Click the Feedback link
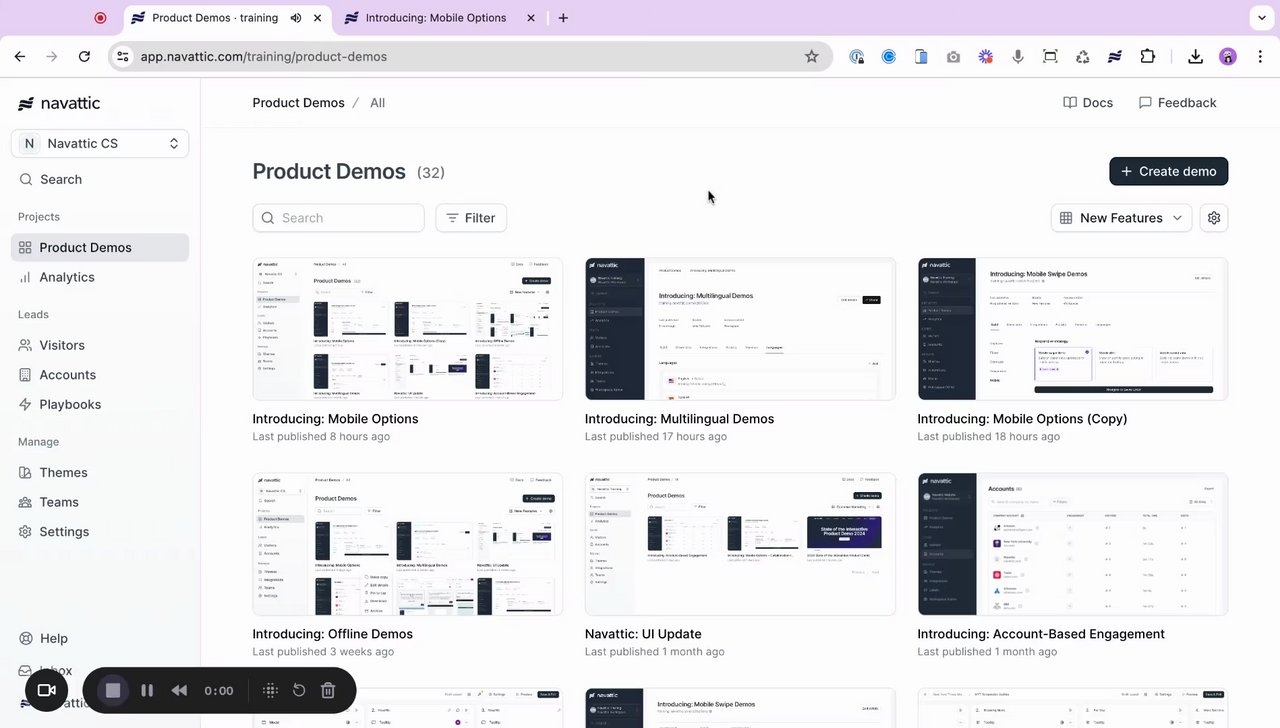The width and height of the screenshot is (1280, 728). pyautogui.click(x=1178, y=103)
